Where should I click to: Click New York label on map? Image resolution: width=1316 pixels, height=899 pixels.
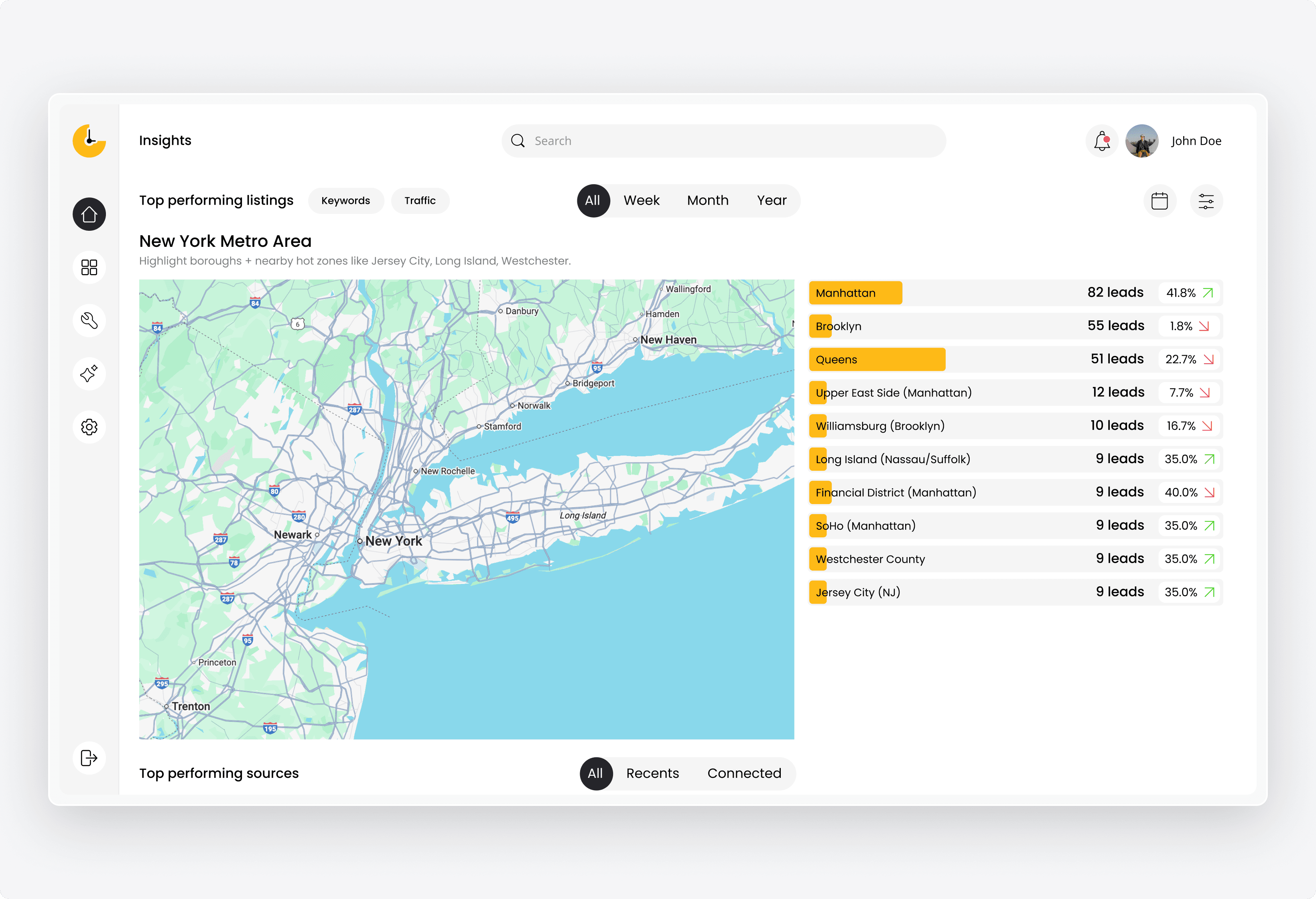pyautogui.click(x=394, y=541)
